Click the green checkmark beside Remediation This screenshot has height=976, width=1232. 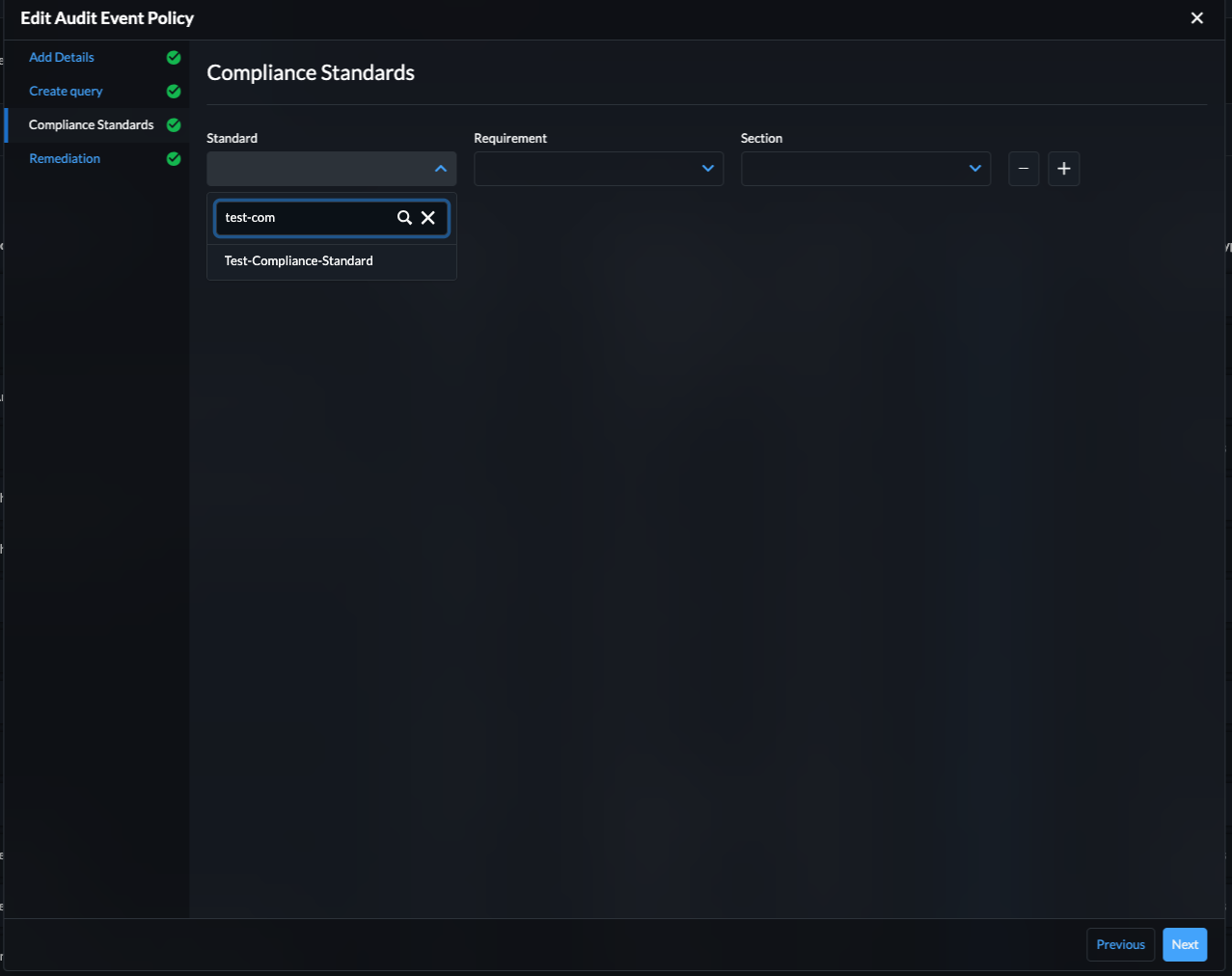(x=173, y=158)
